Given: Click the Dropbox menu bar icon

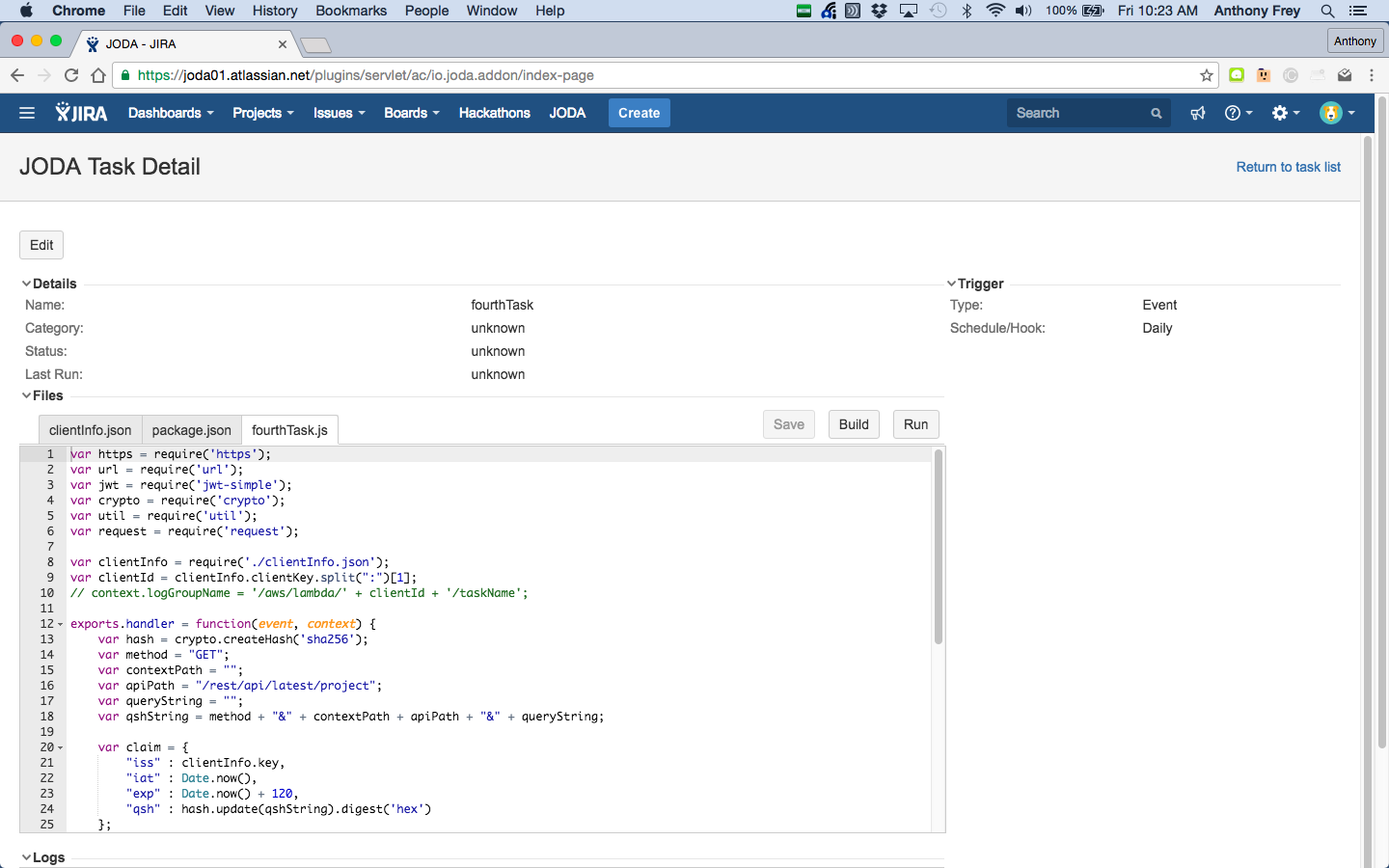Looking at the screenshot, I should [x=879, y=11].
